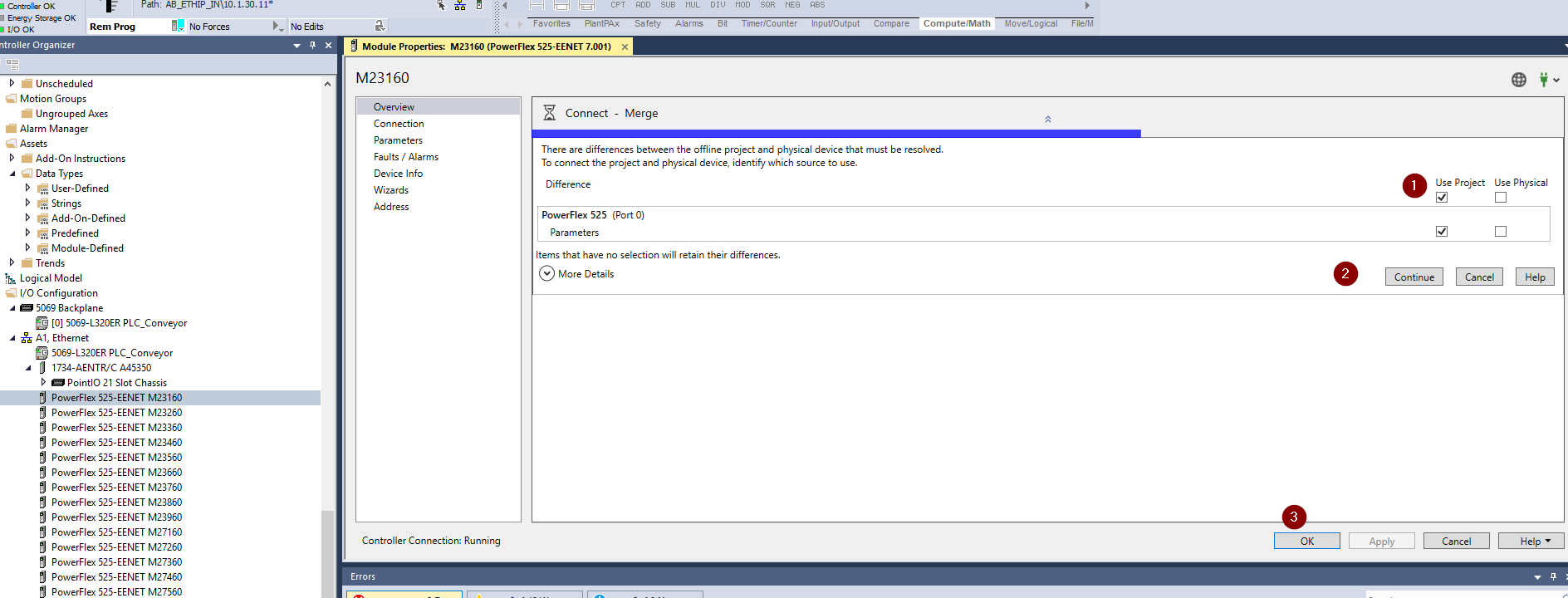The height and width of the screenshot is (598, 1568).
Task: Click OK at bottom of Module Properties
Action: tap(1307, 542)
